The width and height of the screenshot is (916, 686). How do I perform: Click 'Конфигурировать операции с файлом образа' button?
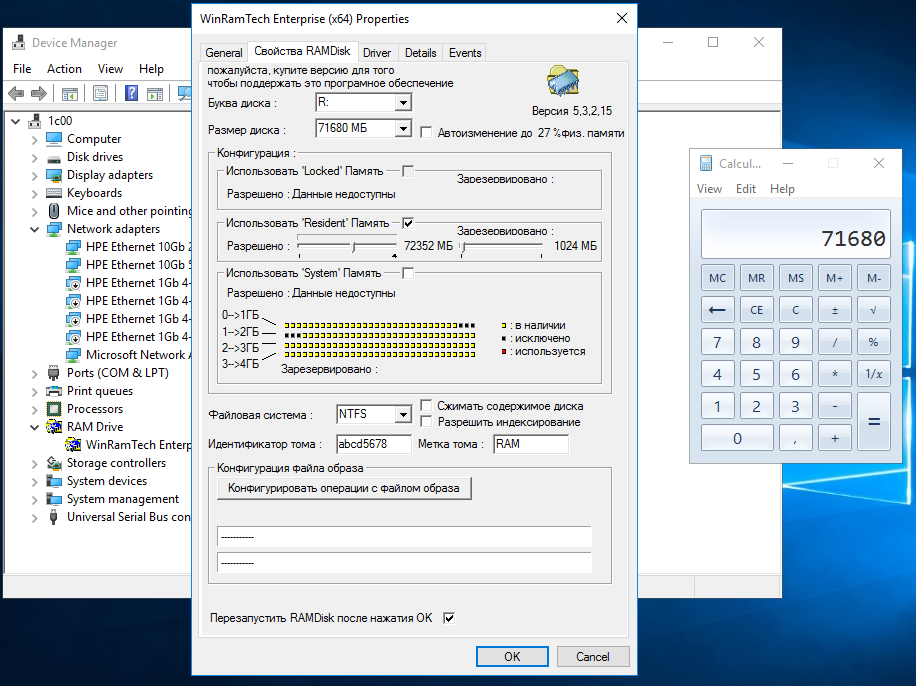[344, 488]
